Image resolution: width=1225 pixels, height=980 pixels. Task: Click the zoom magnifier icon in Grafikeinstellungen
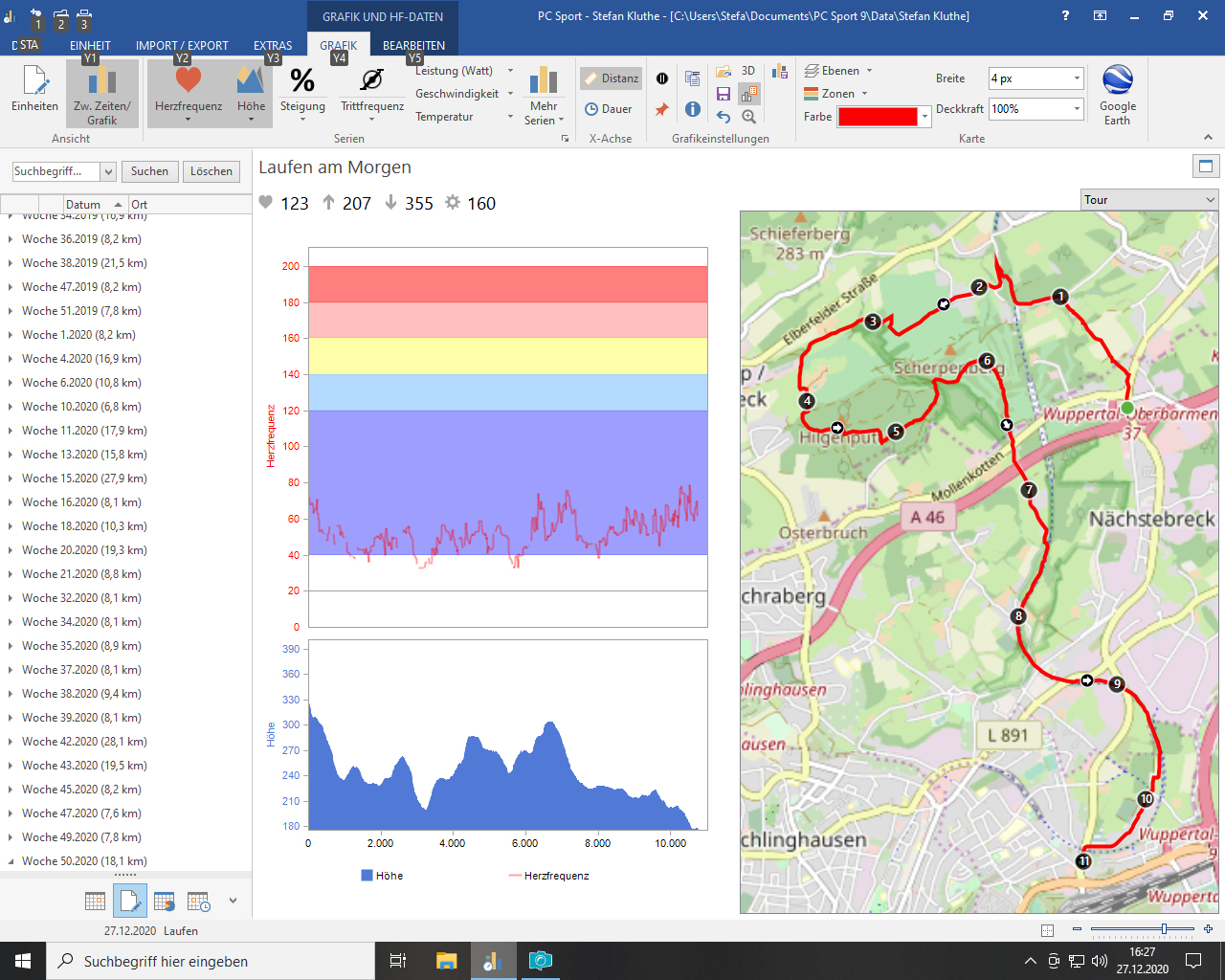tap(749, 117)
